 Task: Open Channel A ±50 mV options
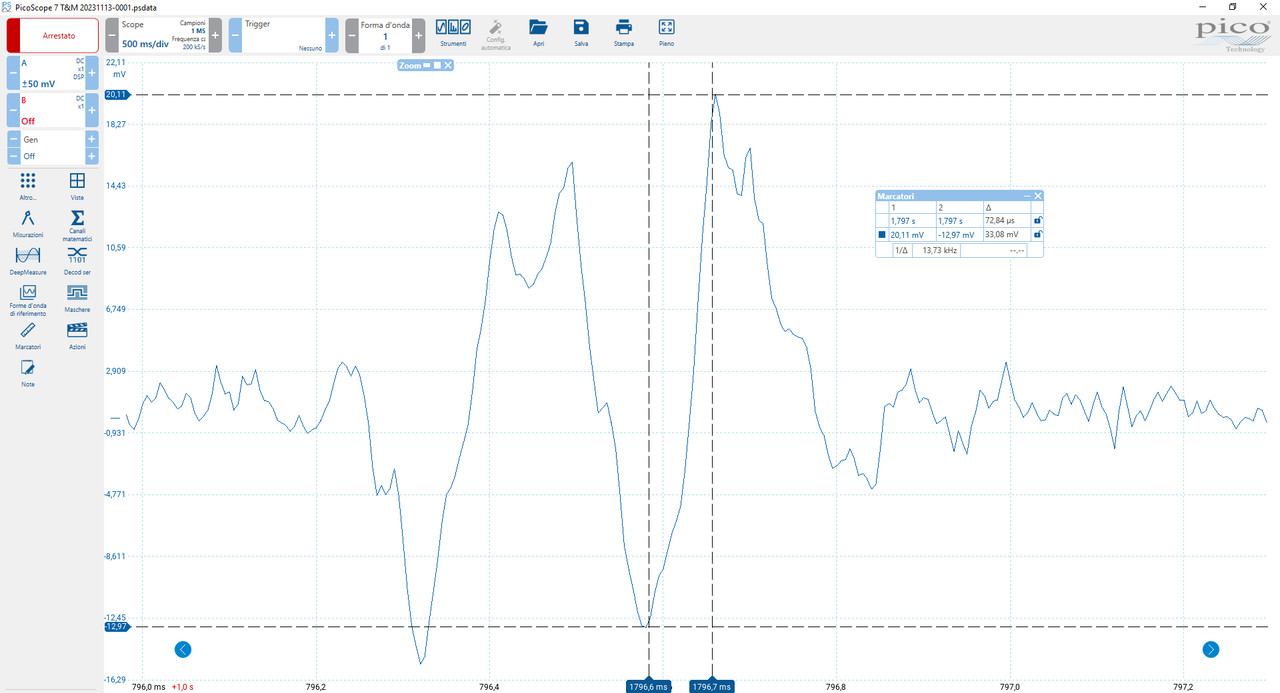pyautogui.click(x=52, y=73)
